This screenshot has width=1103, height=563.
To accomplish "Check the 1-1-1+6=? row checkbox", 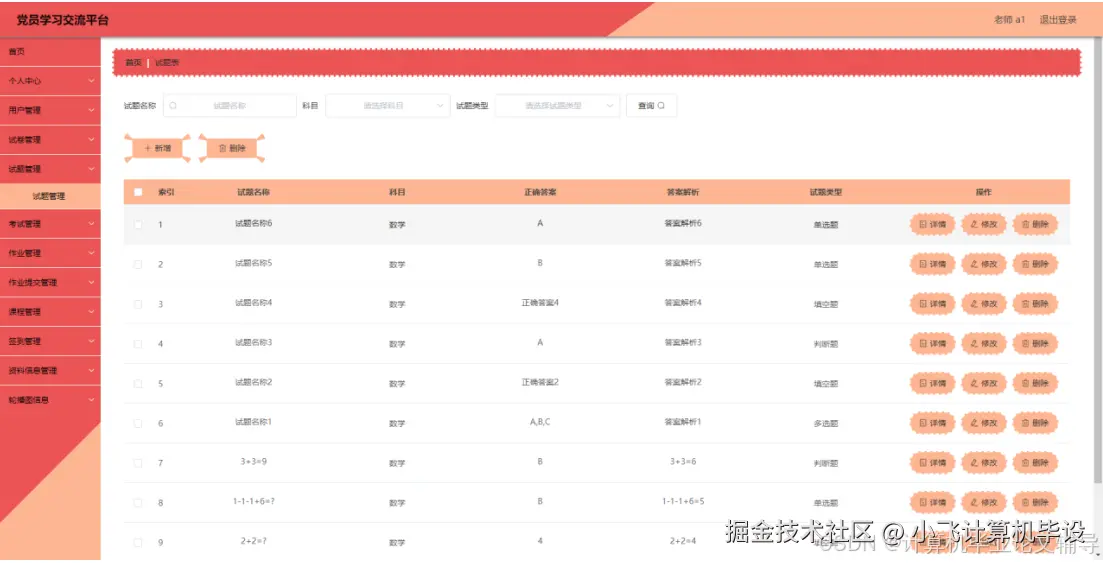I will (138, 503).
